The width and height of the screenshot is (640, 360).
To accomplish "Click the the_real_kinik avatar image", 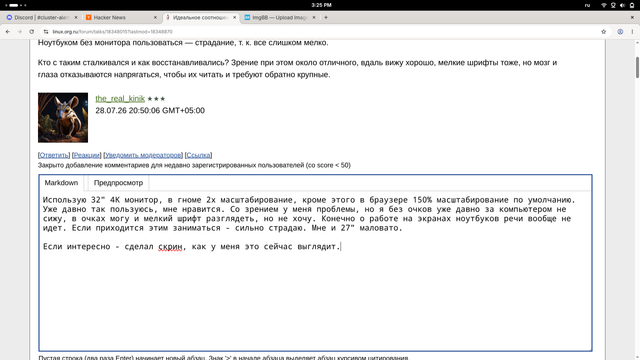I will 63,118.
